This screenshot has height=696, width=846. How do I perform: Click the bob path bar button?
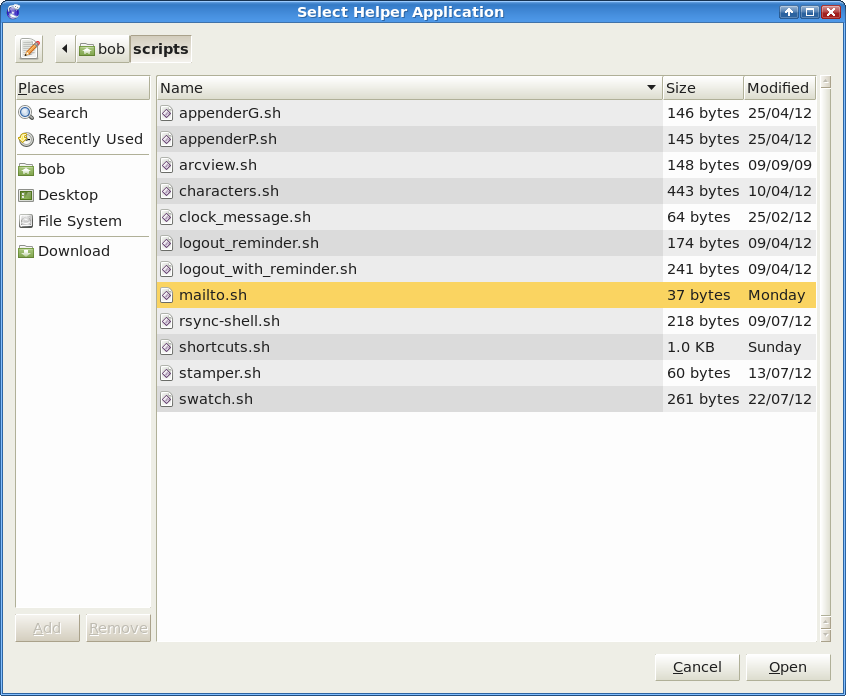pos(103,49)
